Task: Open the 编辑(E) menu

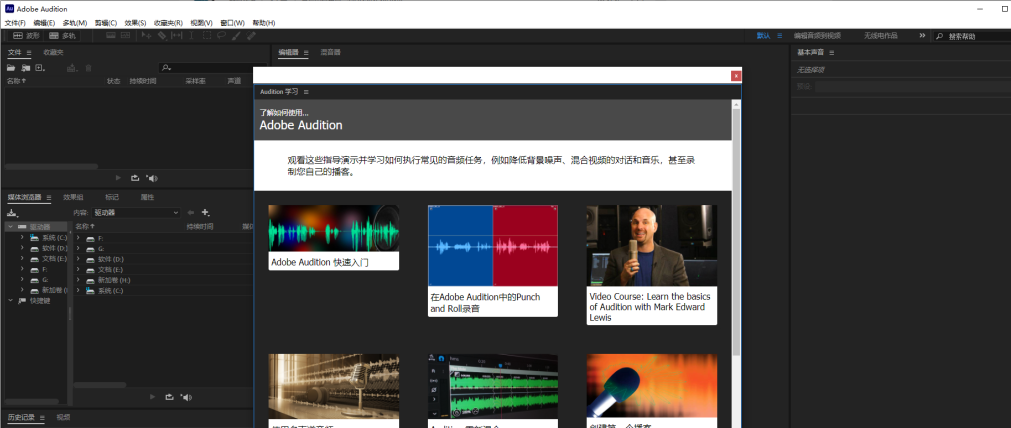Action: tap(44, 23)
